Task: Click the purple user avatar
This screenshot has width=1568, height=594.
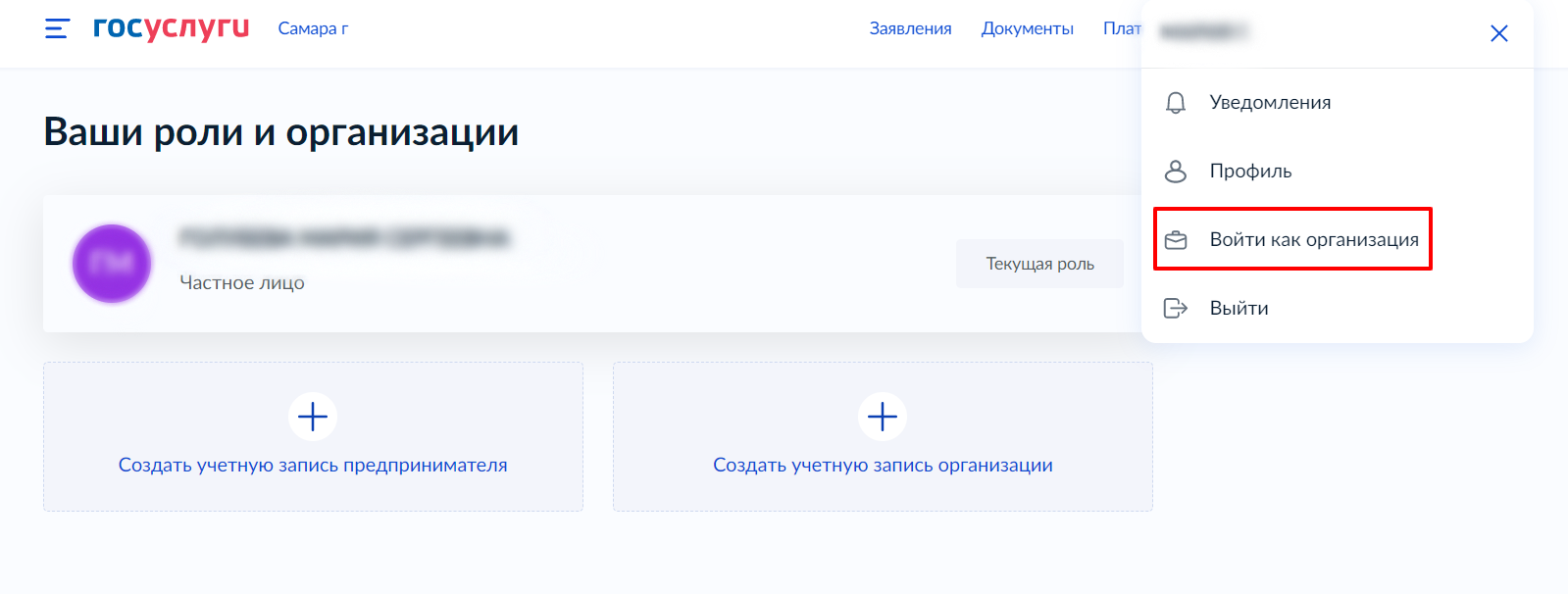Action: pos(112,264)
